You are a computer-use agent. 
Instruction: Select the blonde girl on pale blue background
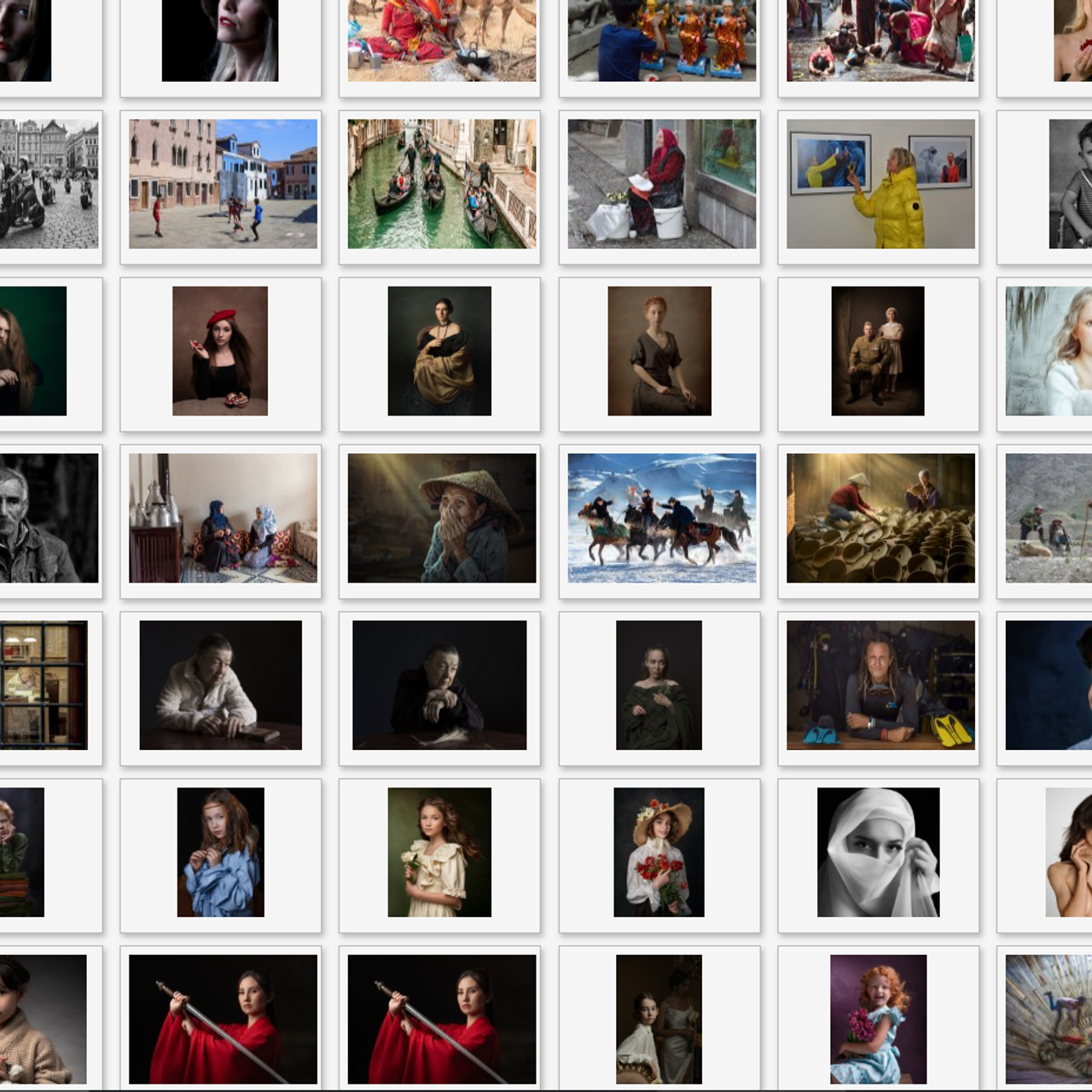point(1048,351)
